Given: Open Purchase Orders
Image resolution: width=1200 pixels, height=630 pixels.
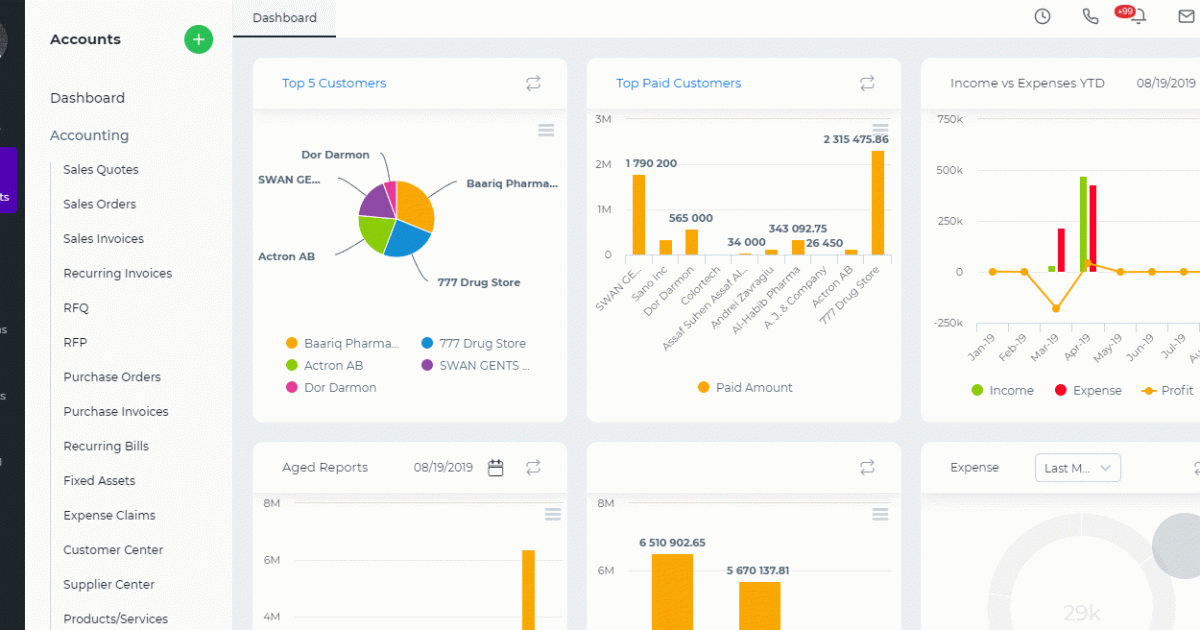Looking at the screenshot, I should click(112, 377).
